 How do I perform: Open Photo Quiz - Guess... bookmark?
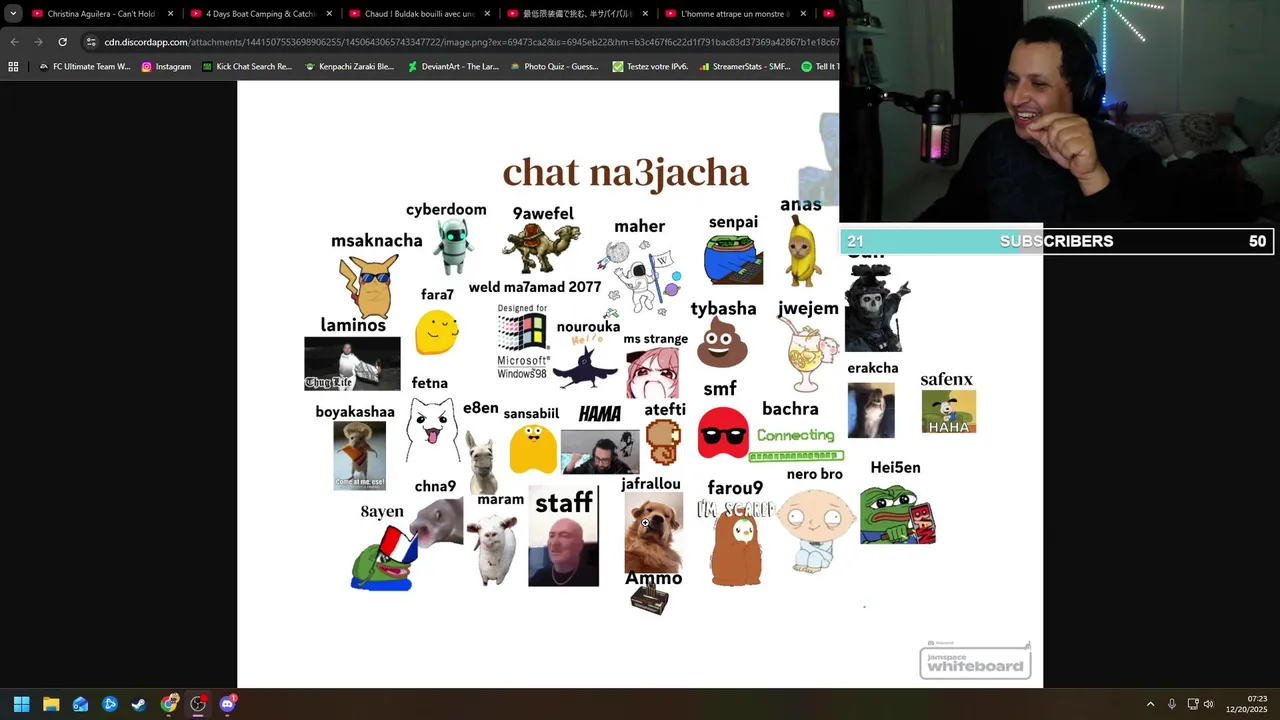pos(554,67)
